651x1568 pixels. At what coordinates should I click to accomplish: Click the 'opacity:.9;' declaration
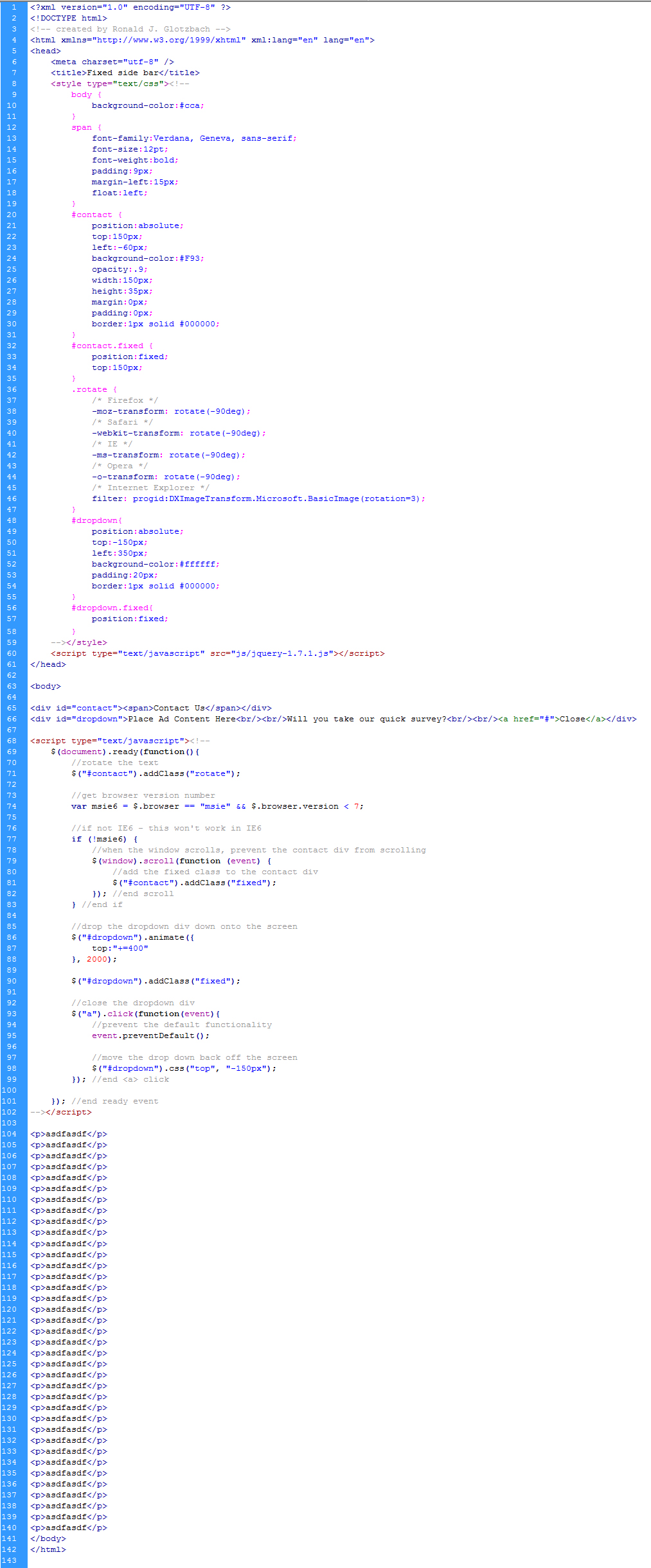[120, 269]
